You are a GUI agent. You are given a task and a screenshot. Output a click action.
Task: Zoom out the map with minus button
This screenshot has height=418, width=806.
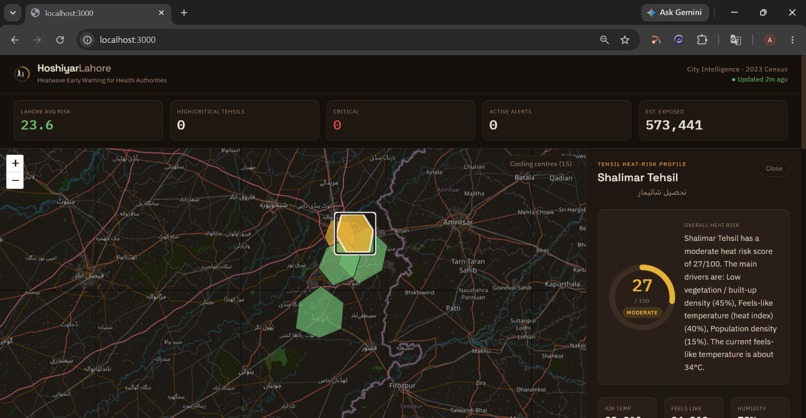click(15, 180)
